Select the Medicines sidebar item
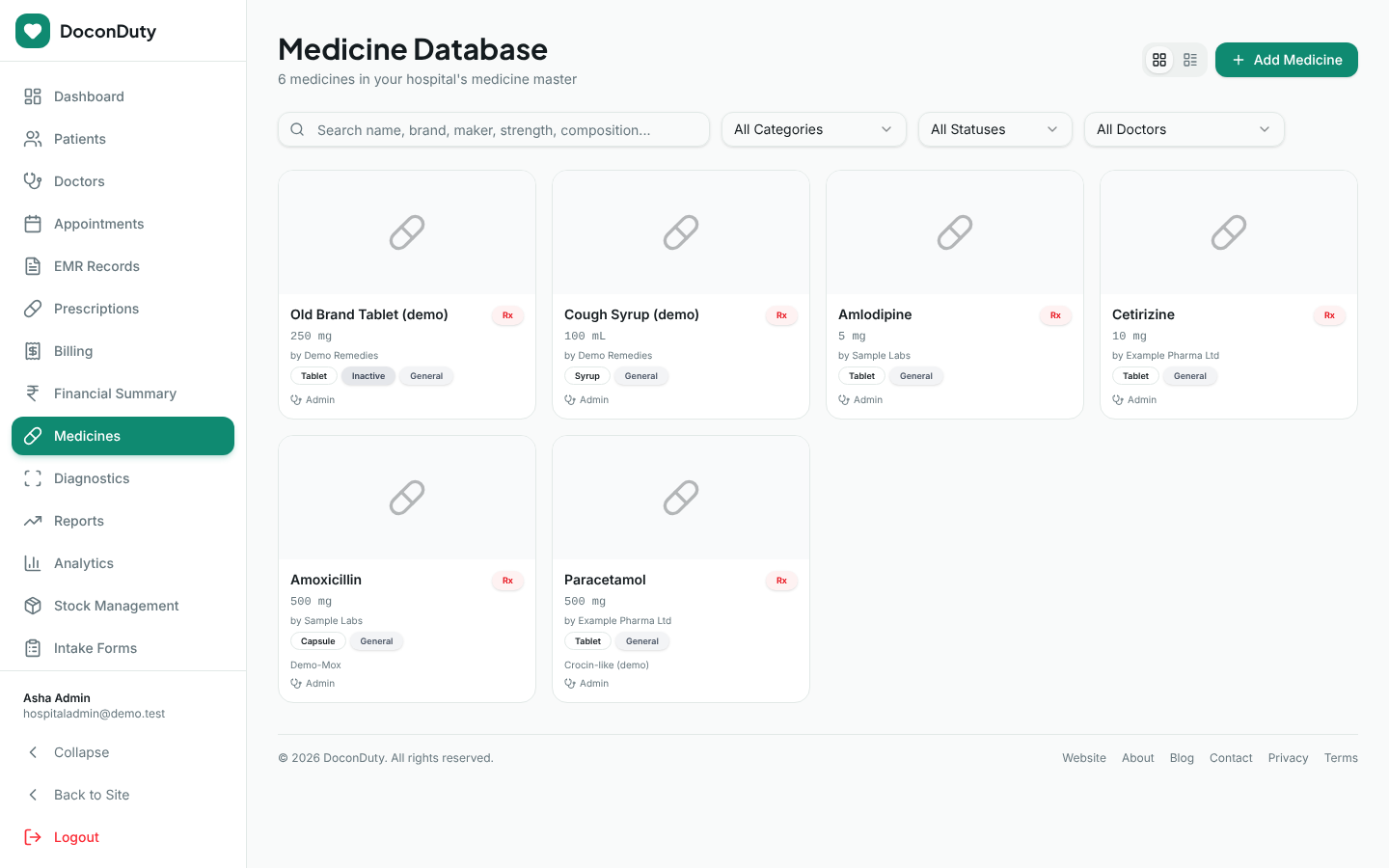 (x=123, y=436)
